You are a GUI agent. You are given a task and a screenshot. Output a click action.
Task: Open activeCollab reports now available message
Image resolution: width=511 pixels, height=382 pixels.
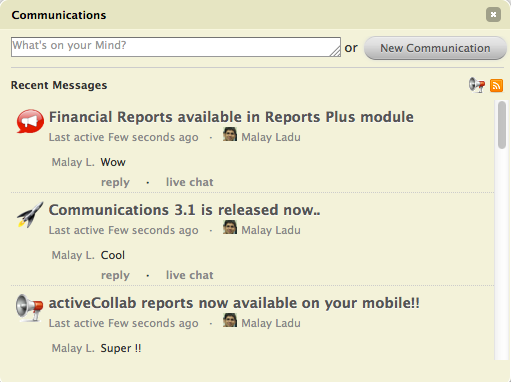[x=234, y=303]
